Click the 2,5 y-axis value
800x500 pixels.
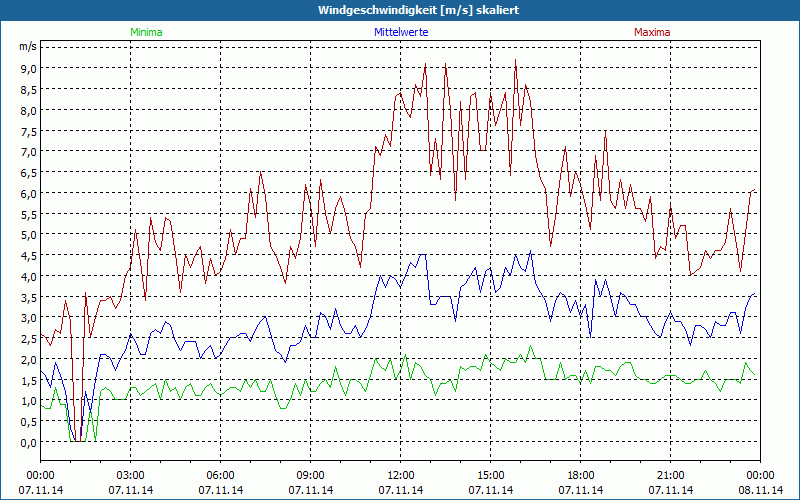29,339
